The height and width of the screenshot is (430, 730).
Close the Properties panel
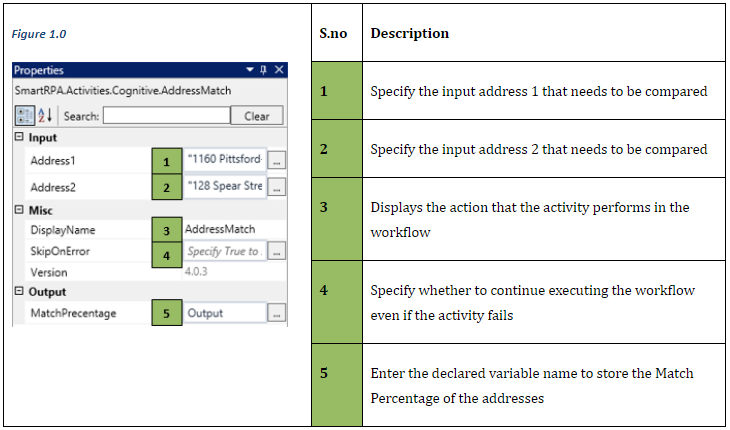[x=279, y=70]
